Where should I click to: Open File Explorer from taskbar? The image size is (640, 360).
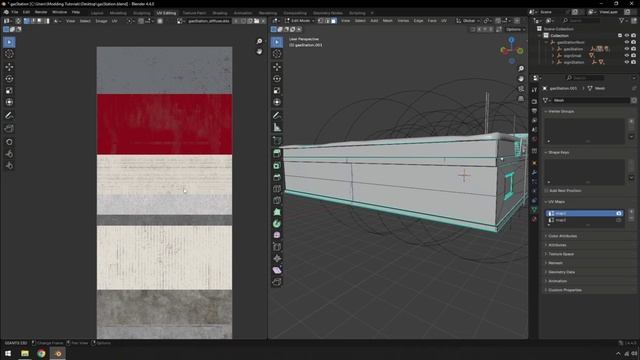(25, 353)
